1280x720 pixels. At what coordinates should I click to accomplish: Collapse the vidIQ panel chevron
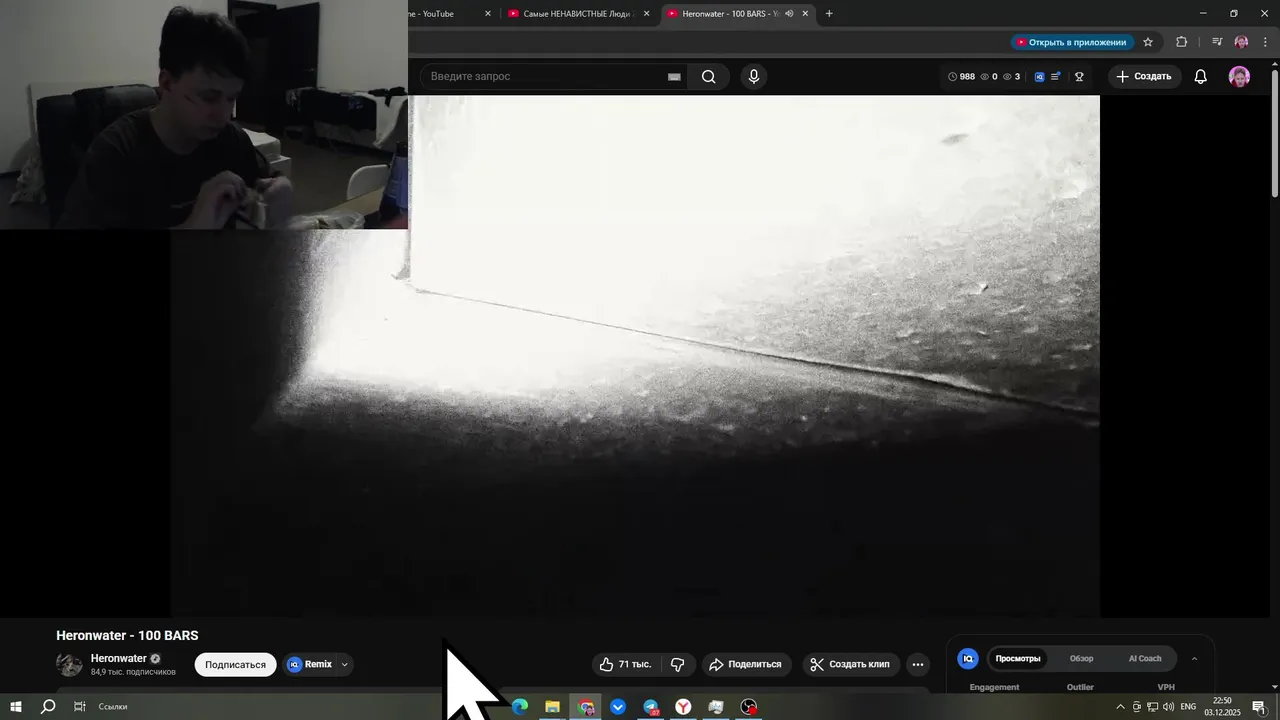[1194, 659]
